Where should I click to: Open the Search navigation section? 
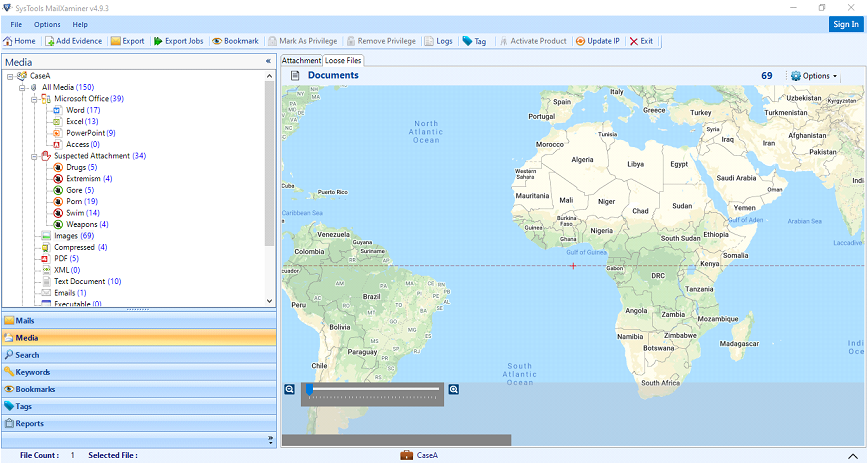pos(139,355)
